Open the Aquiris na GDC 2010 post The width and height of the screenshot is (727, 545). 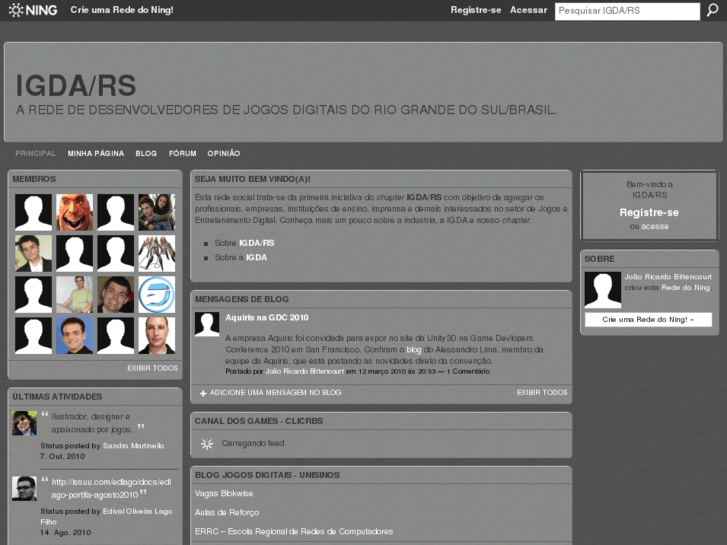click(267, 318)
